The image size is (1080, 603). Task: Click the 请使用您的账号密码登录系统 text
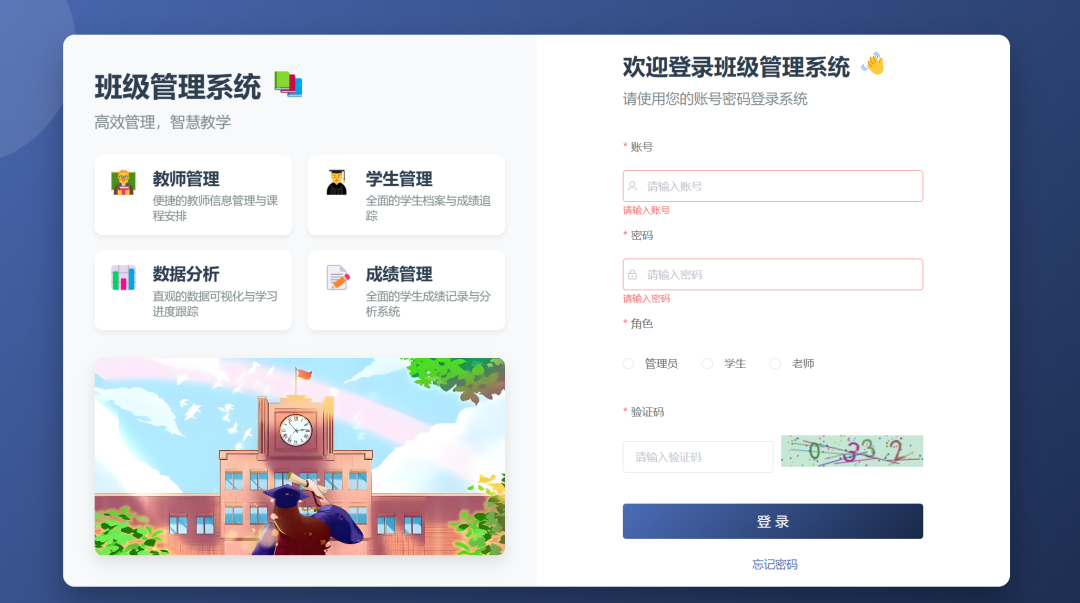pyautogui.click(x=715, y=99)
